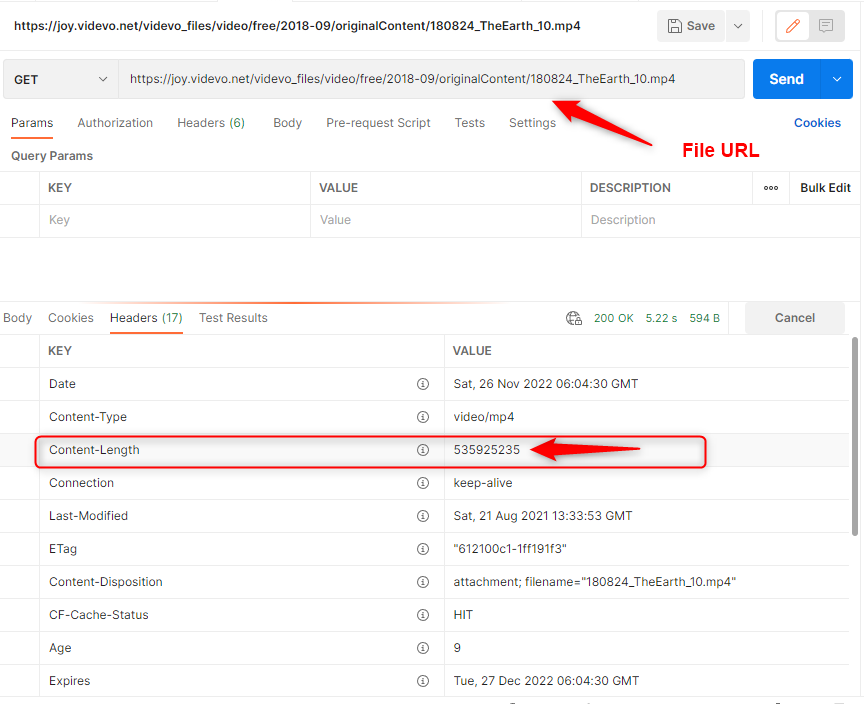Click the three-dots column options icon
864x704 pixels.
tap(771, 188)
